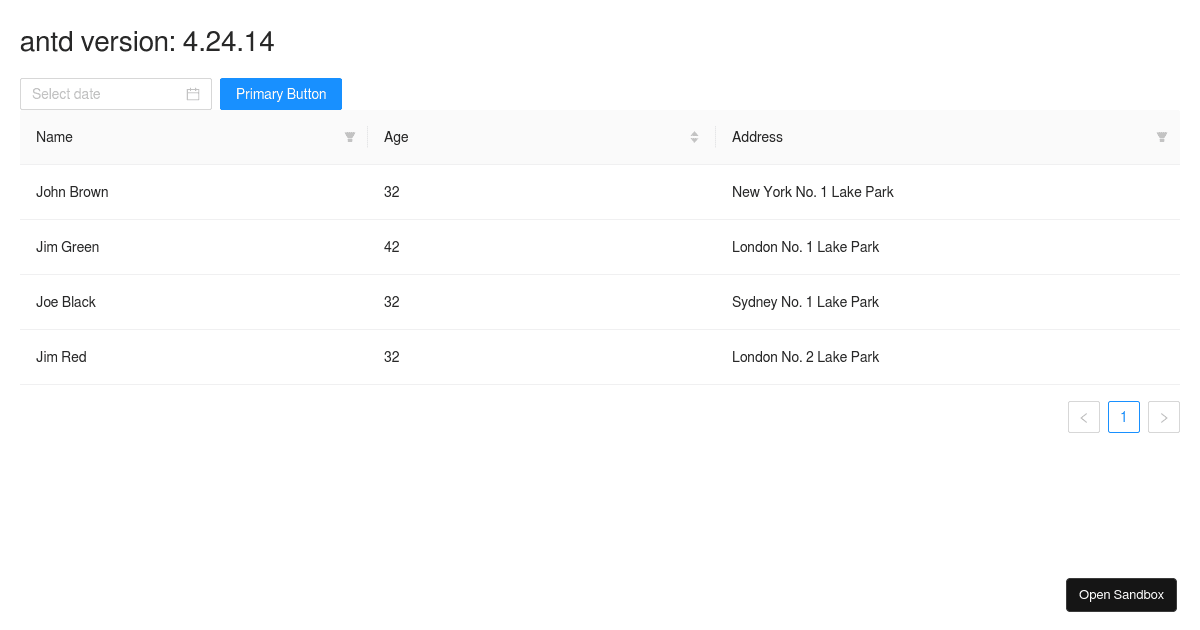This screenshot has height=630, width=1200.
Task: Open the Name column filter icon
Action: (x=350, y=137)
